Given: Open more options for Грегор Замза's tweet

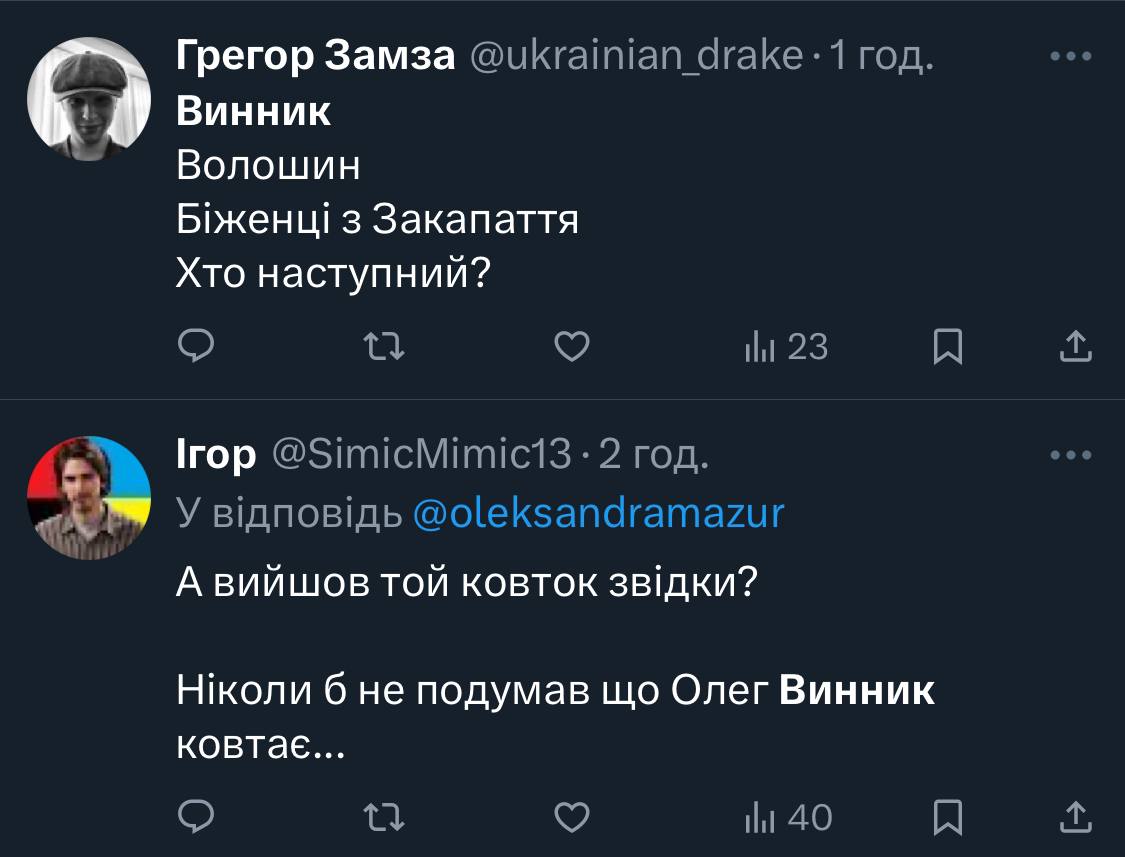Looking at the screenshot, I should point(1071,57).
